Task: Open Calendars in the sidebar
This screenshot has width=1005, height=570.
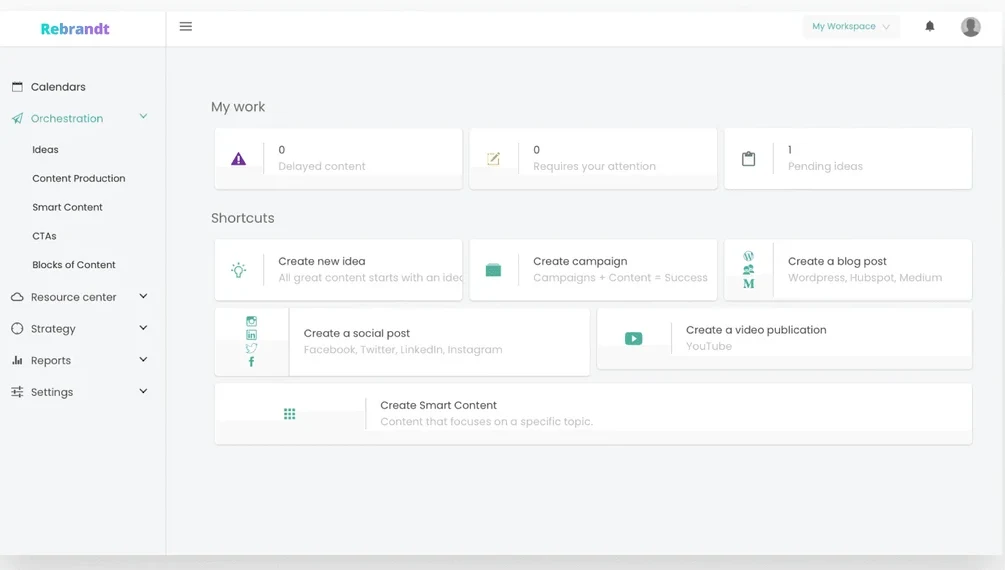Action: tap(58, 87)
